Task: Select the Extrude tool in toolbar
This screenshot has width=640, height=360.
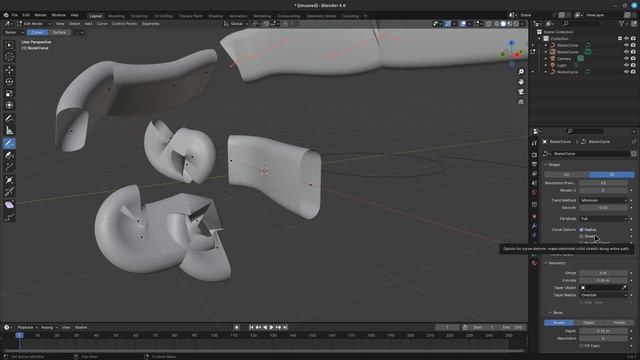Action: [9, 167]
